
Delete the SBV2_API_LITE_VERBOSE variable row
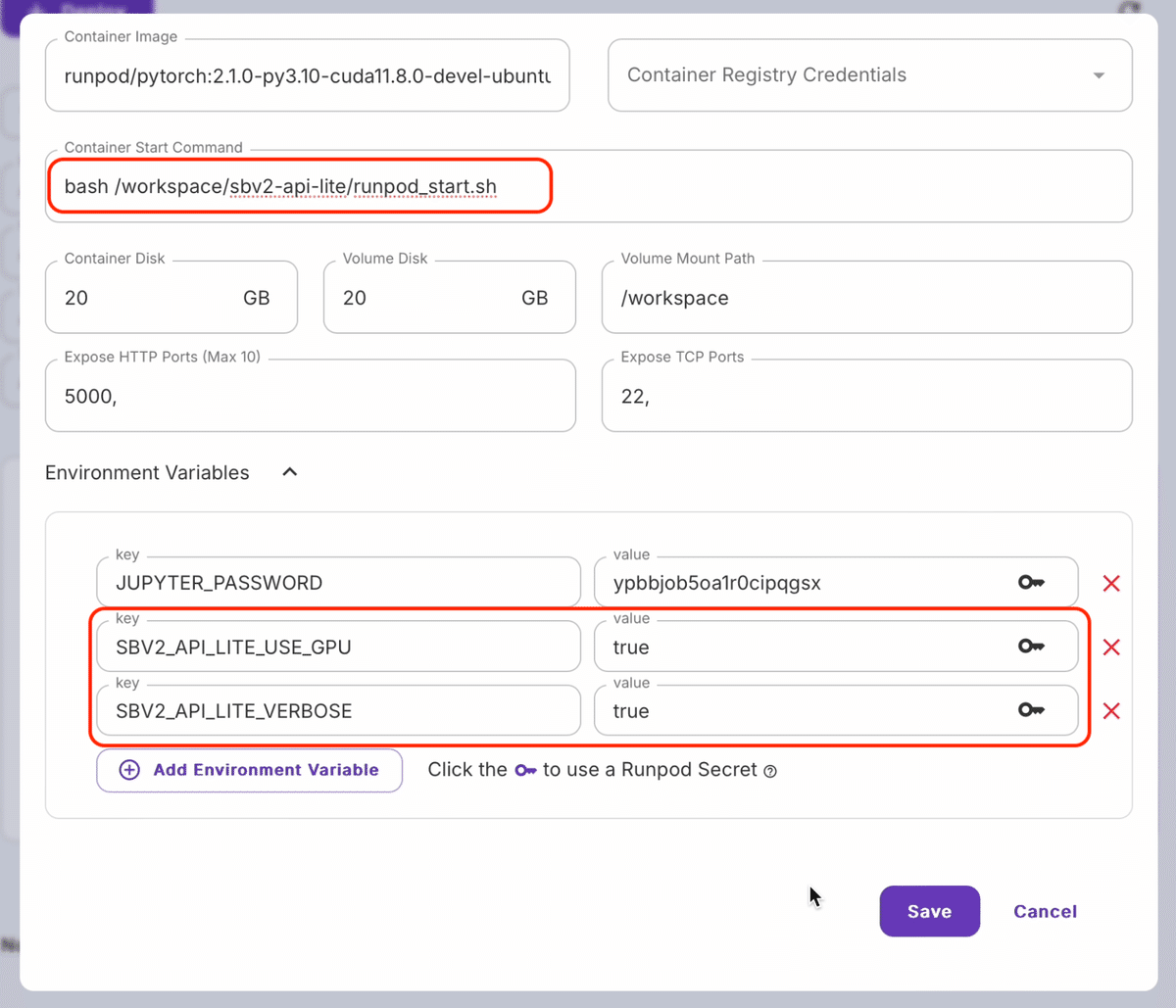pyautogui.click(x=1111, y=711)
